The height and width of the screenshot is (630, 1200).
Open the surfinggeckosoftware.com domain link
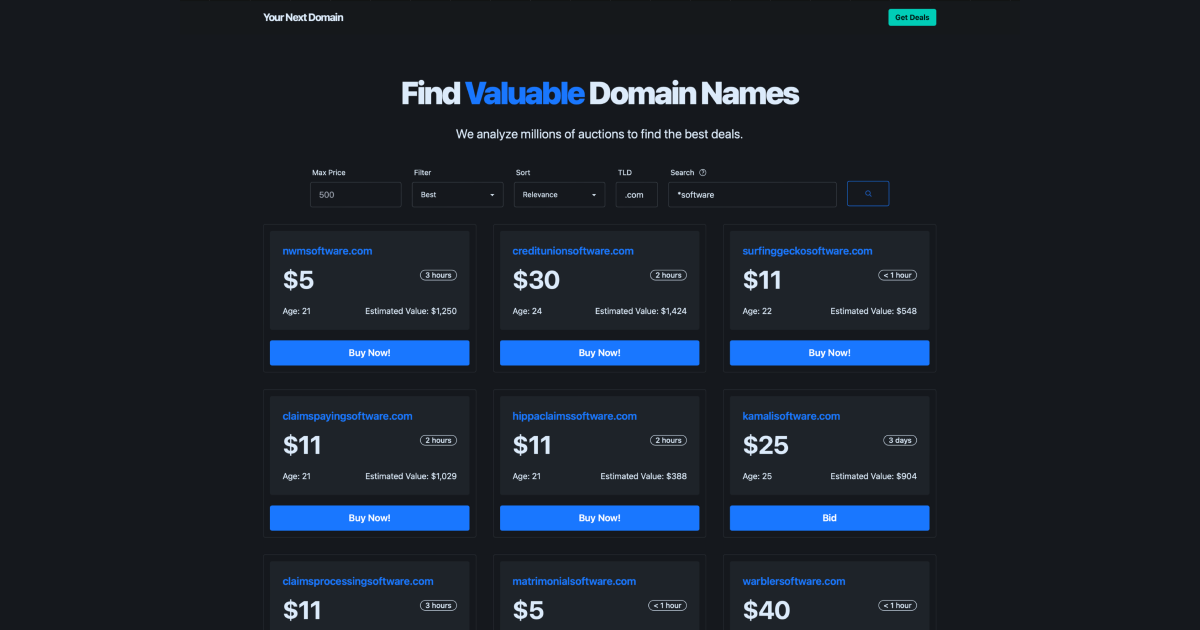coord(808,251)
